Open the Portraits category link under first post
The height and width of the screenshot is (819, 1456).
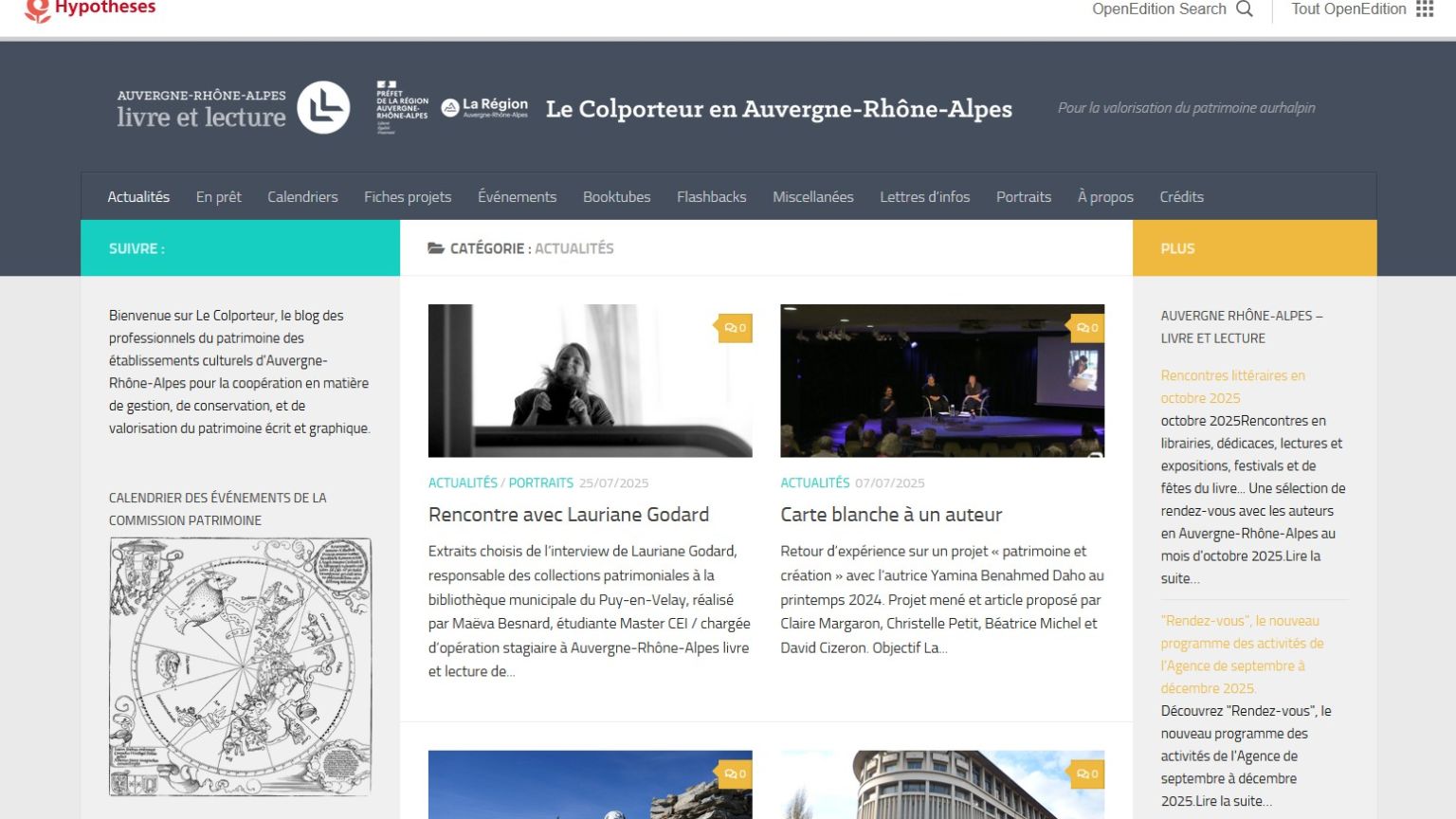tap(540, 482)
